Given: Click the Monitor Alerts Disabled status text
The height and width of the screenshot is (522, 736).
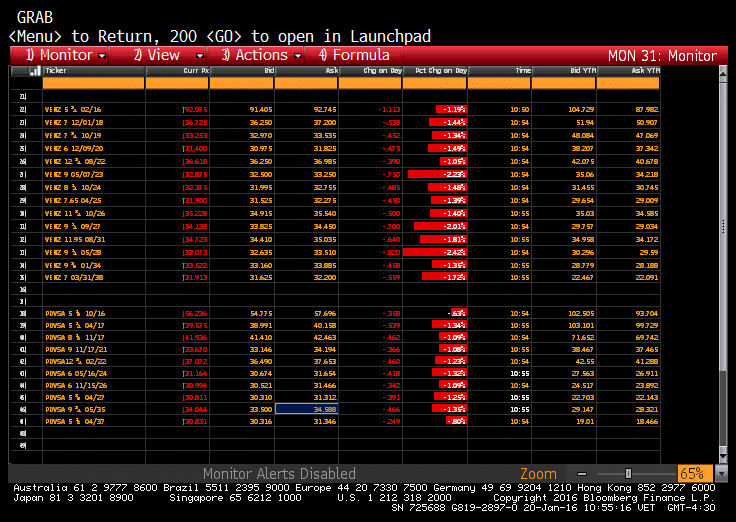Looking at the screenshot, I should (x=279, y=474).
